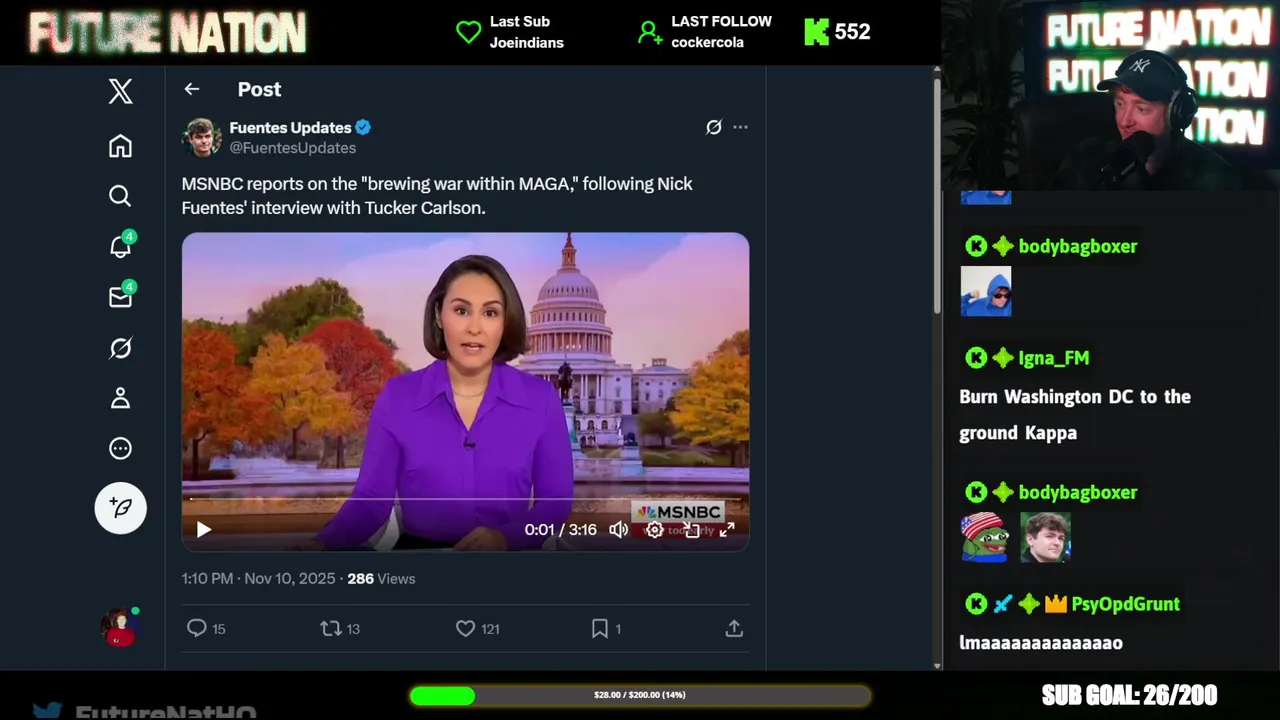Open the Fuentes Updates profile name
The width and height of the screenshot is (1280, 720).
point(290,127)
